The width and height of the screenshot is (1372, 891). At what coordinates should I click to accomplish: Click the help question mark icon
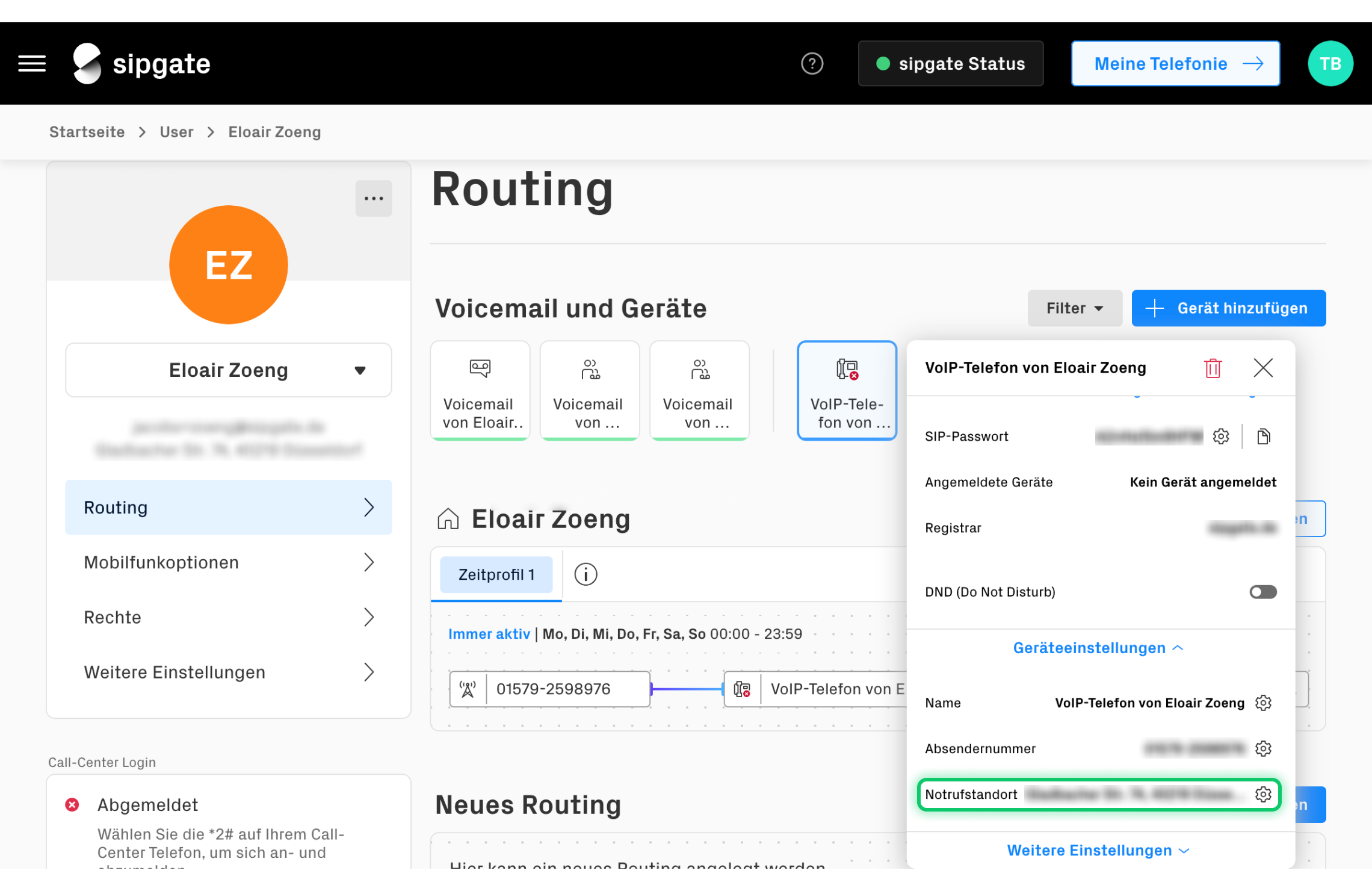pos(812,63)
